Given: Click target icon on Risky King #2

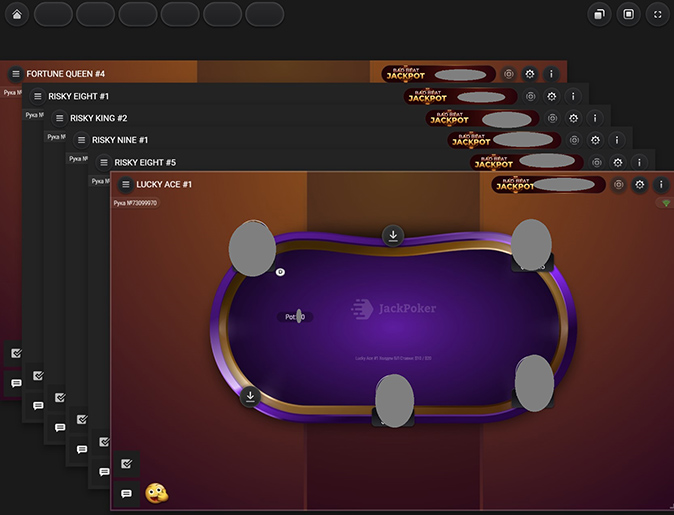Looking at the screenshot, I should click(x=552, y=118).
